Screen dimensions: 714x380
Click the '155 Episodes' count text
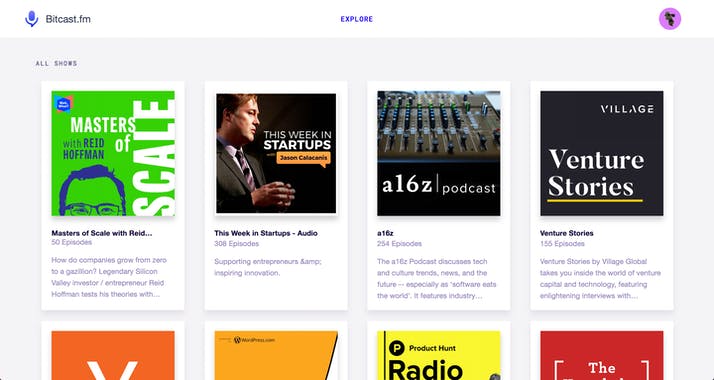pos(562,244)
